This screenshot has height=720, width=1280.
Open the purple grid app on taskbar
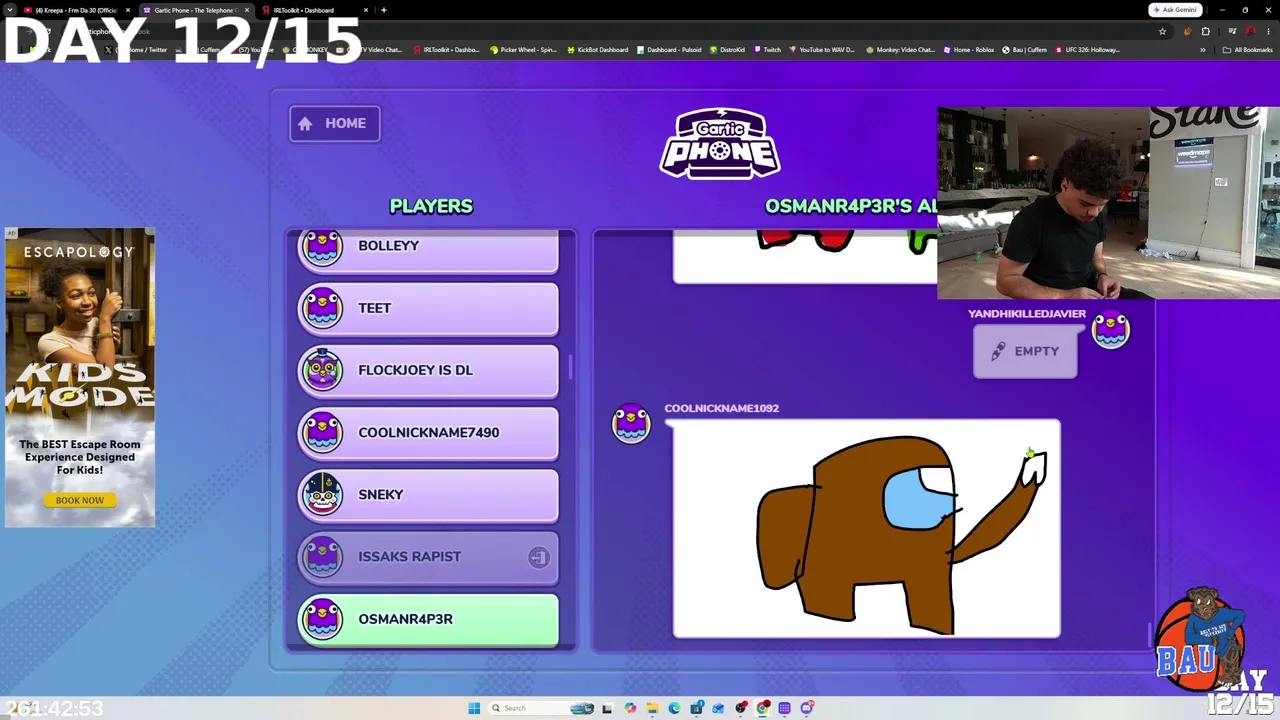coord(785,708)
